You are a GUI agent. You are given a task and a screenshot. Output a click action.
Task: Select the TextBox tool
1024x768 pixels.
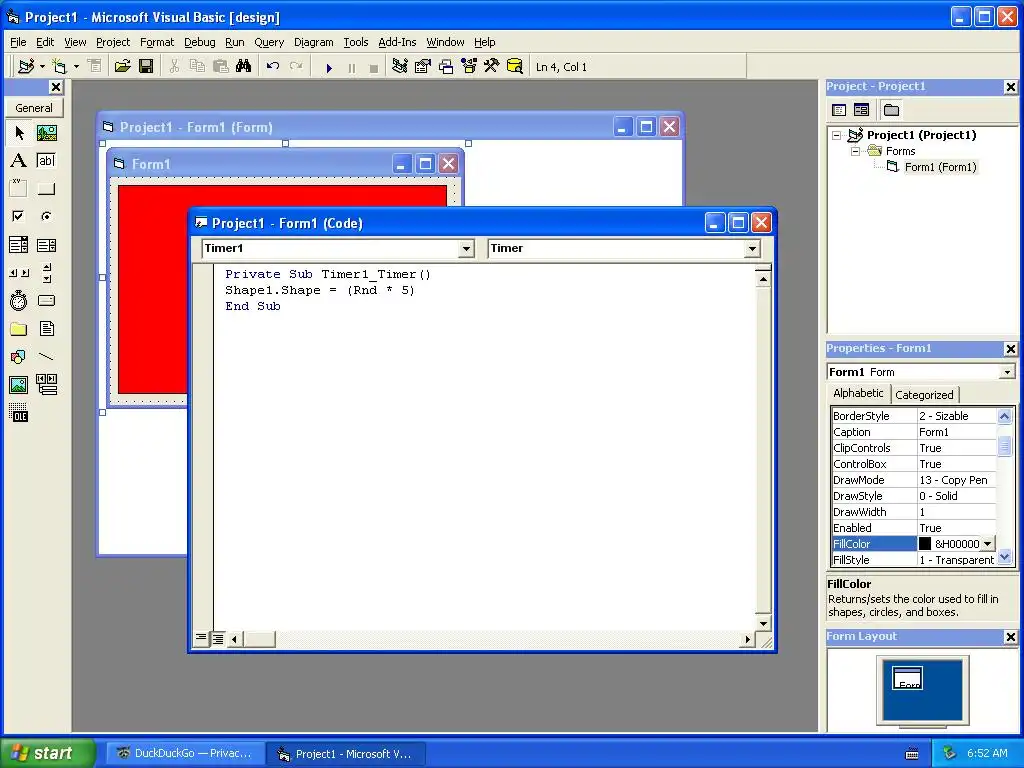46,161
